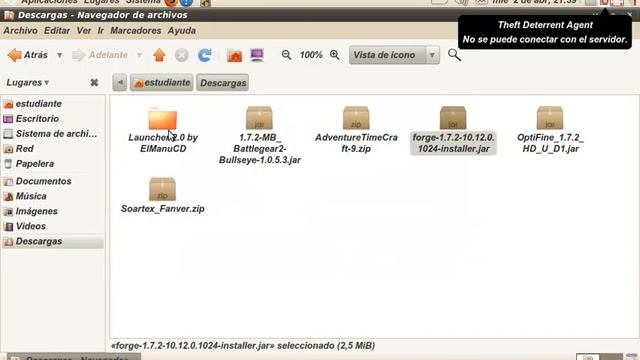Open the Adelante history dropdown arrow
640x360 pixels.
pos(140,55)
